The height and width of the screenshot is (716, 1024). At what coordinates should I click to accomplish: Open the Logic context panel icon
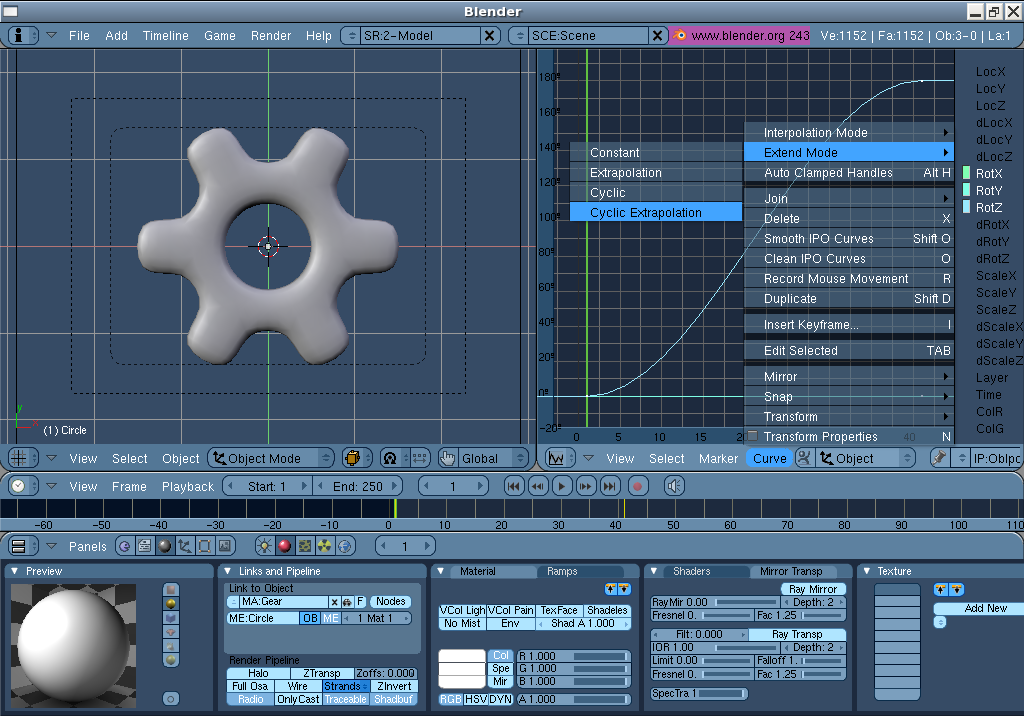124,545
